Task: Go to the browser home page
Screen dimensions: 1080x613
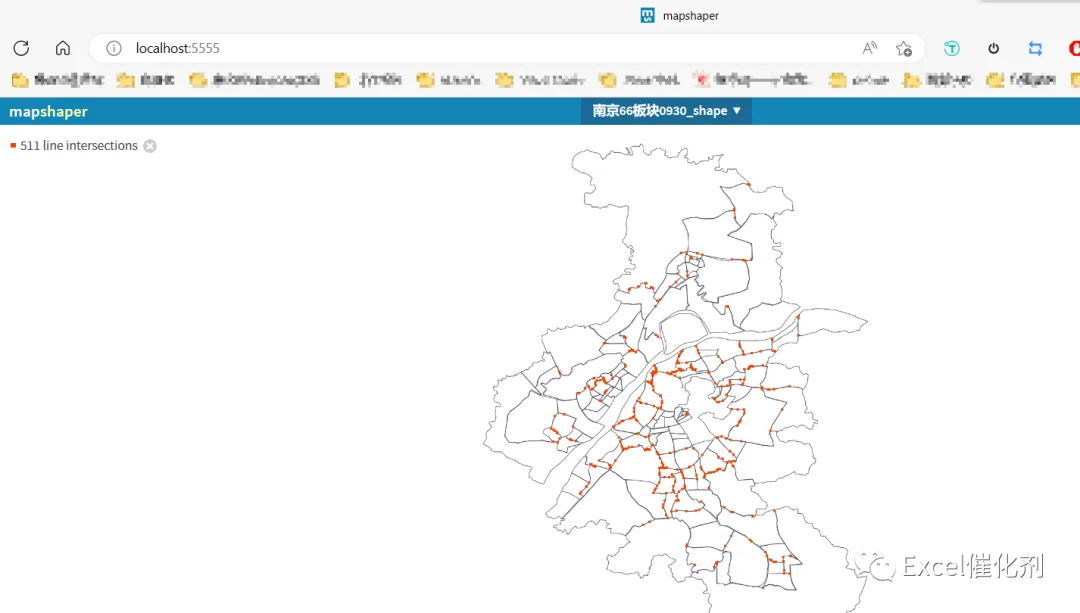Action: [63, 48]
